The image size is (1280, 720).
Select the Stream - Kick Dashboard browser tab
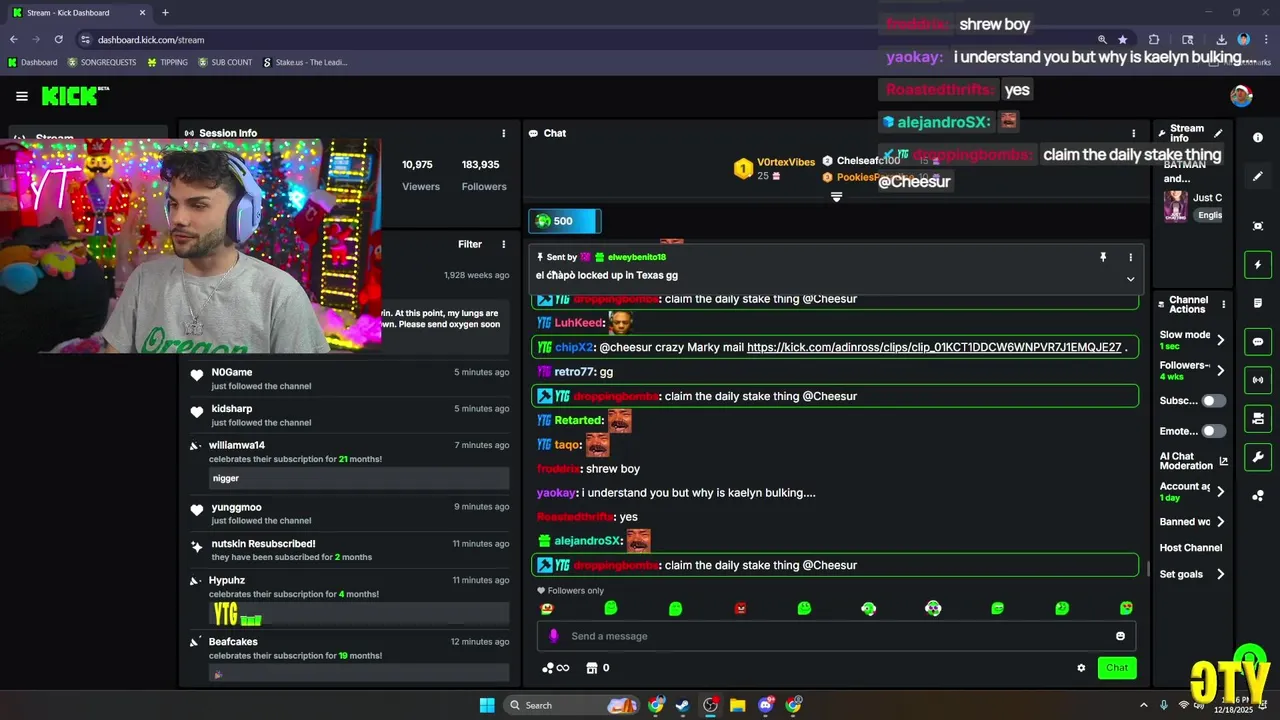click(x=78, y=13)
